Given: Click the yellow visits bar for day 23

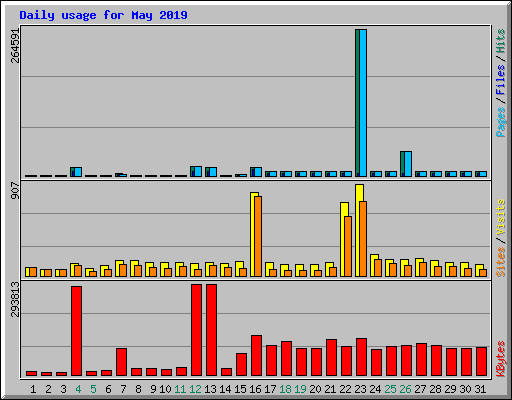Looking at the screenshot, I should point(358,230).
